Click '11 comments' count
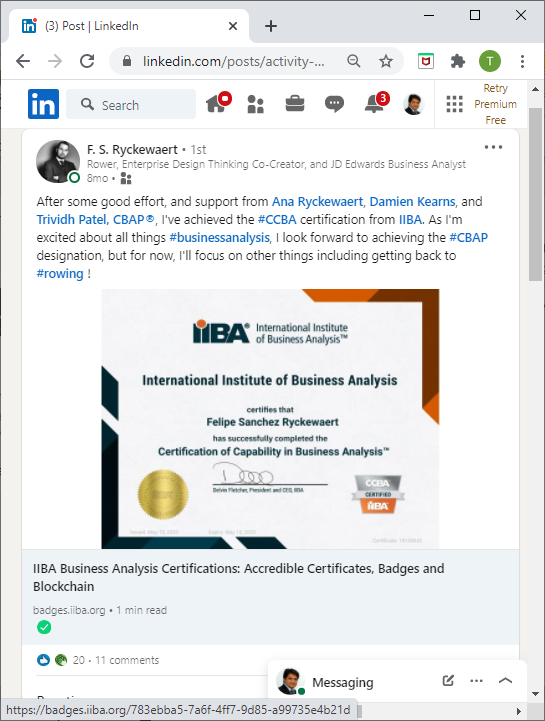 tap(127, 660)
